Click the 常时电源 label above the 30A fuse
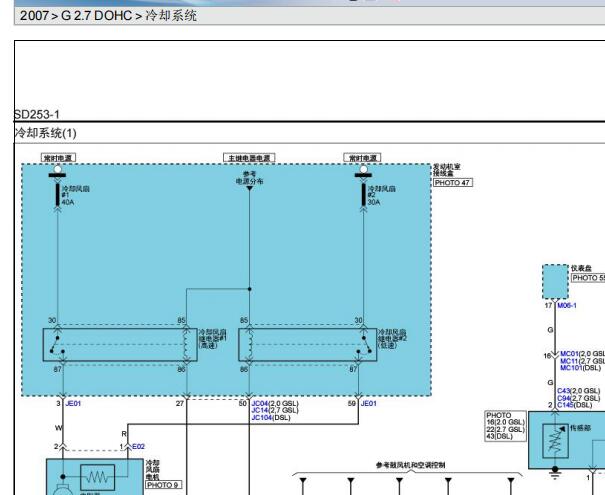Screen dimensions: 605x495 (363, 158)
